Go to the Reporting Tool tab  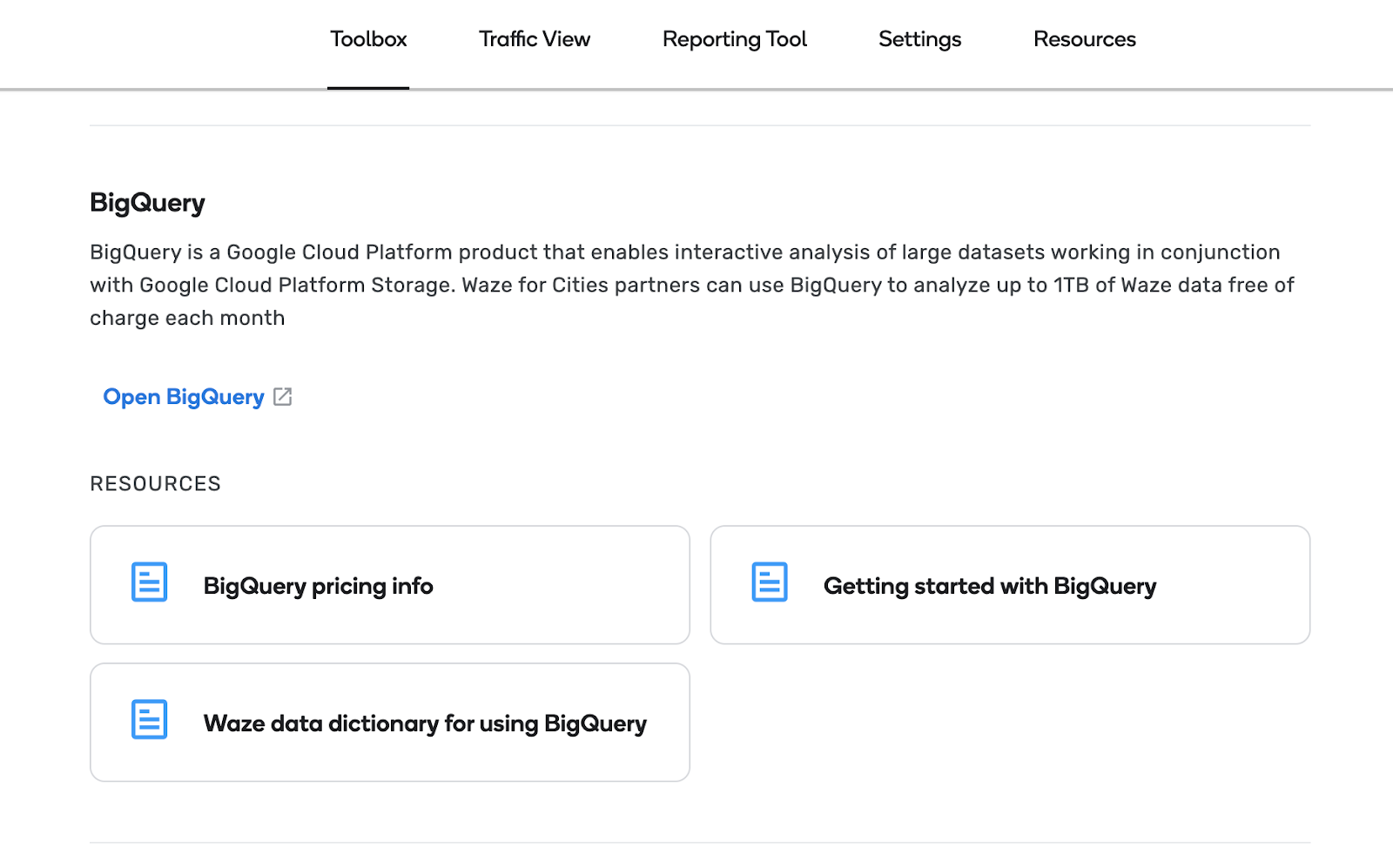735,40
